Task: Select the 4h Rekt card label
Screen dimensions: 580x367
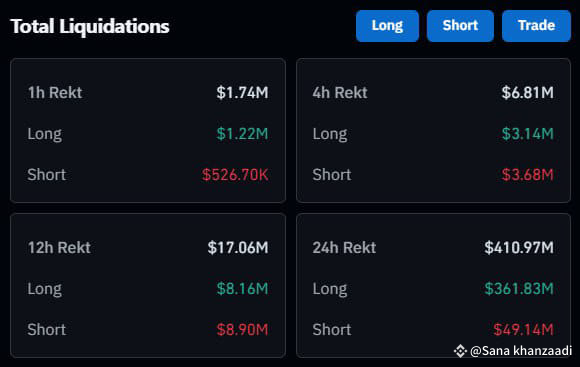Action: click(x=340, y=92)
